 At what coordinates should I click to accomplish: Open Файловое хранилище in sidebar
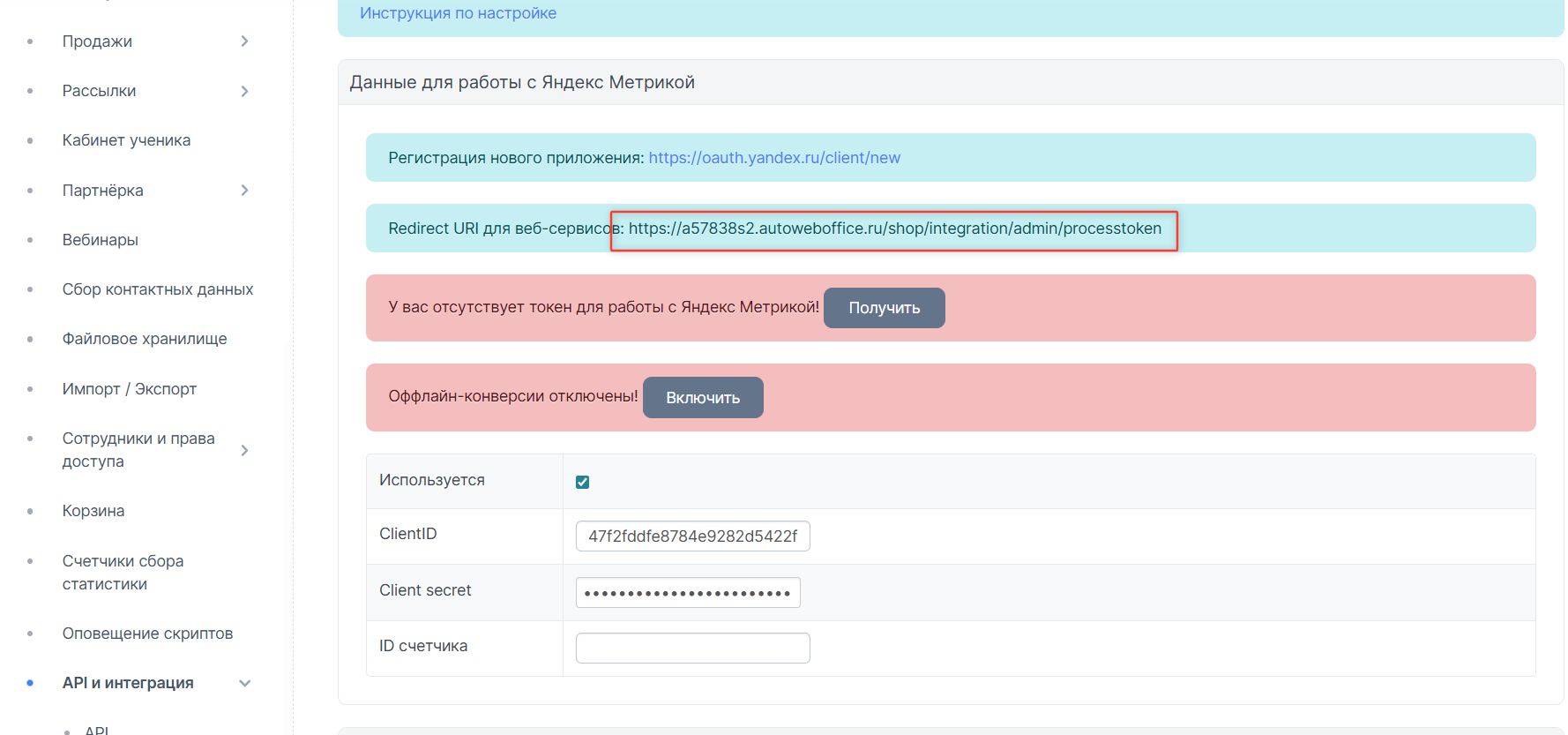click(x=144, y=339)
